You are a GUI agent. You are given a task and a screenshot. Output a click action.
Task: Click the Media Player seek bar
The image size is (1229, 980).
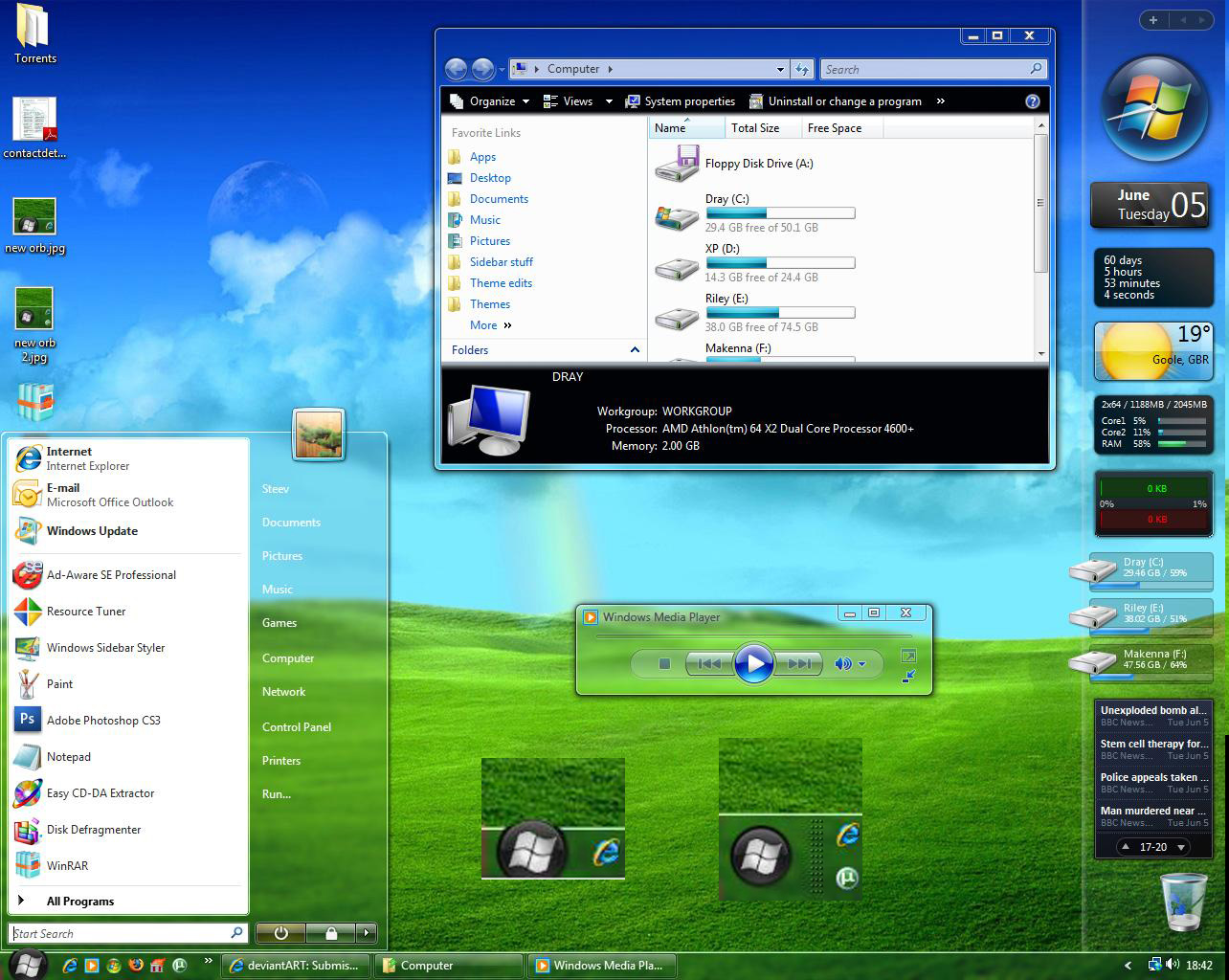pos(753,635)
